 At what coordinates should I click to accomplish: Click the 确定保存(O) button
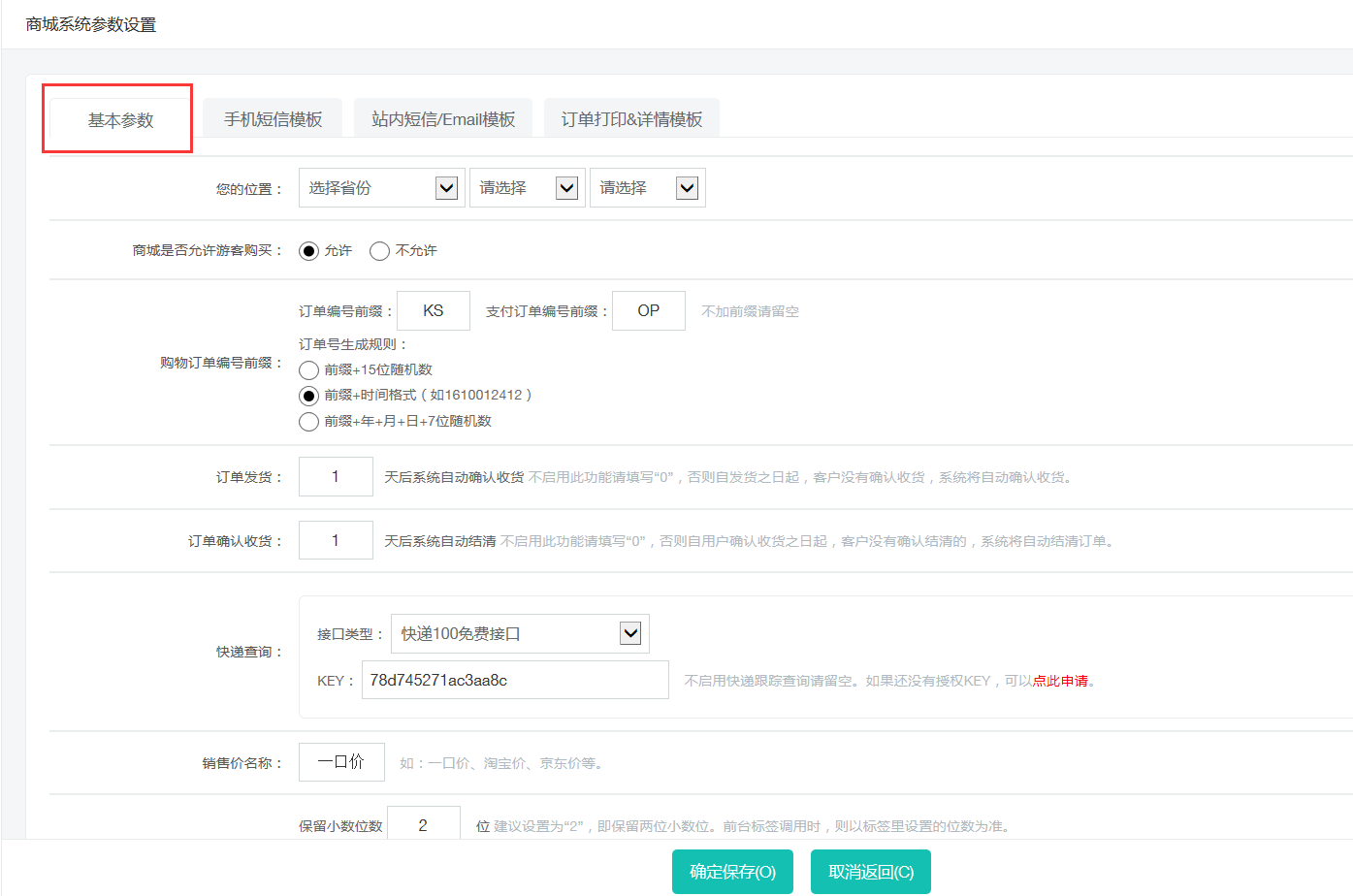coord(732,872)
